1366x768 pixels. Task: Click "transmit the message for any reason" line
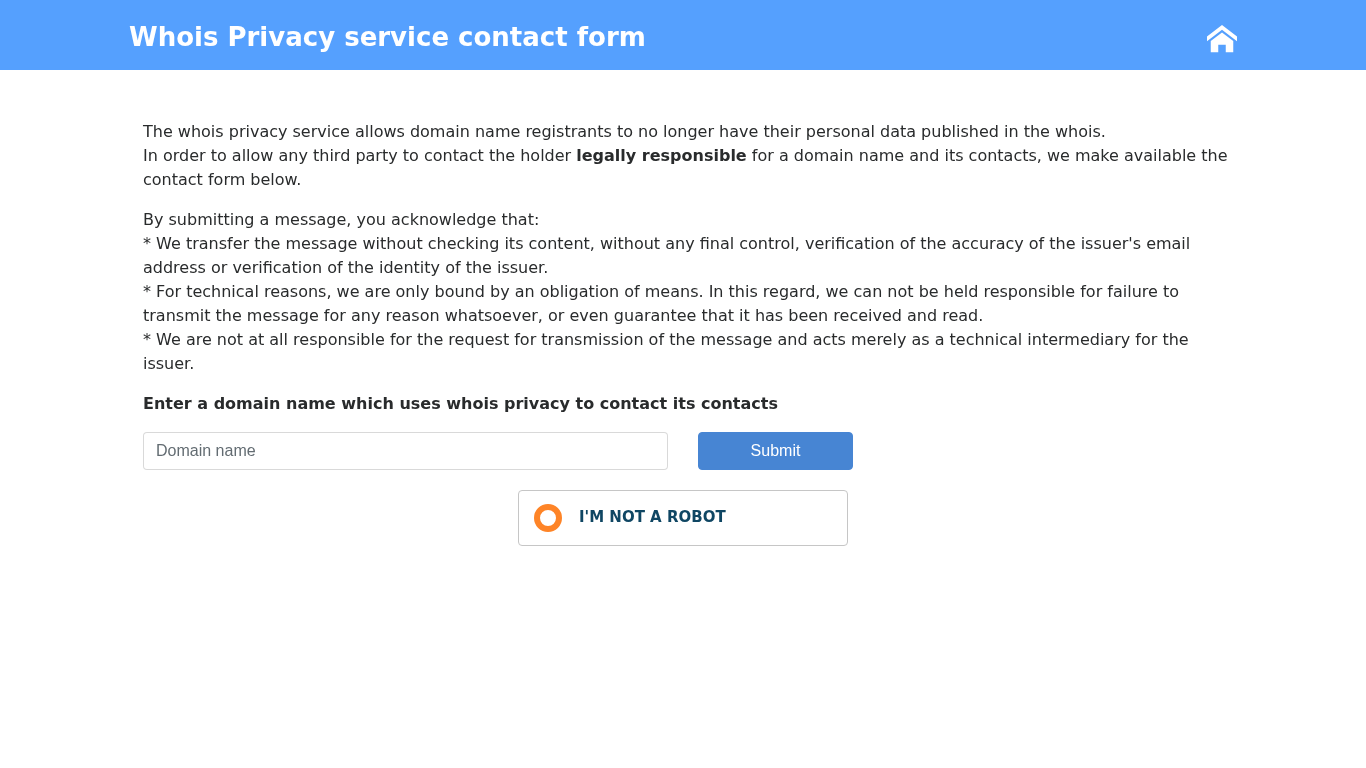pyautogui.click(x=562, y=316)
